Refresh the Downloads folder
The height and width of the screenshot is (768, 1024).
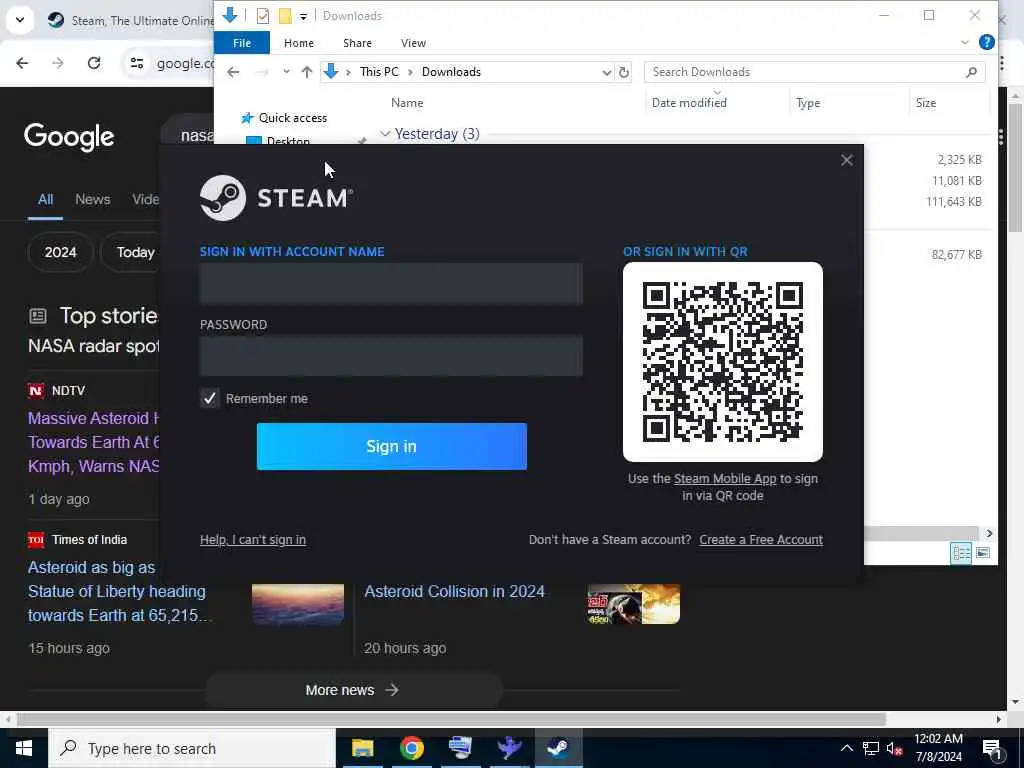(x=624, y=72)
